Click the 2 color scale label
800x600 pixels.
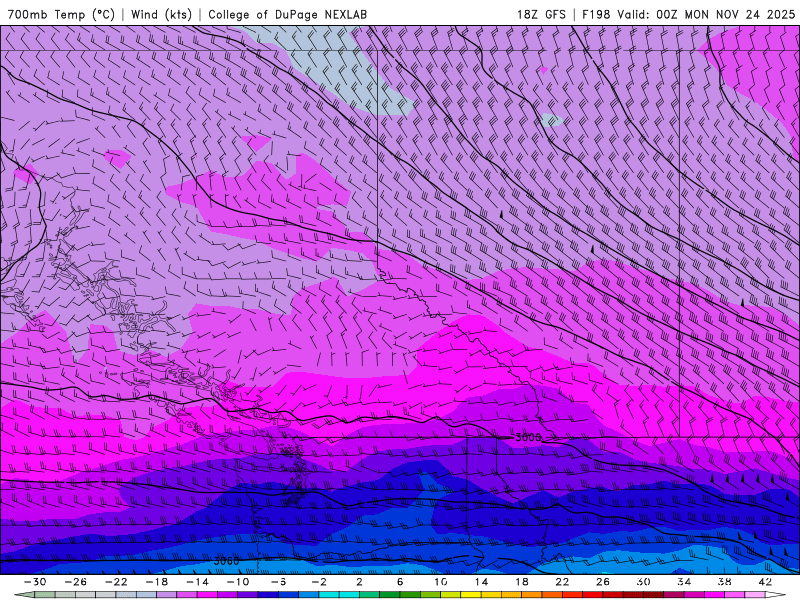click(x=359, y=582)
